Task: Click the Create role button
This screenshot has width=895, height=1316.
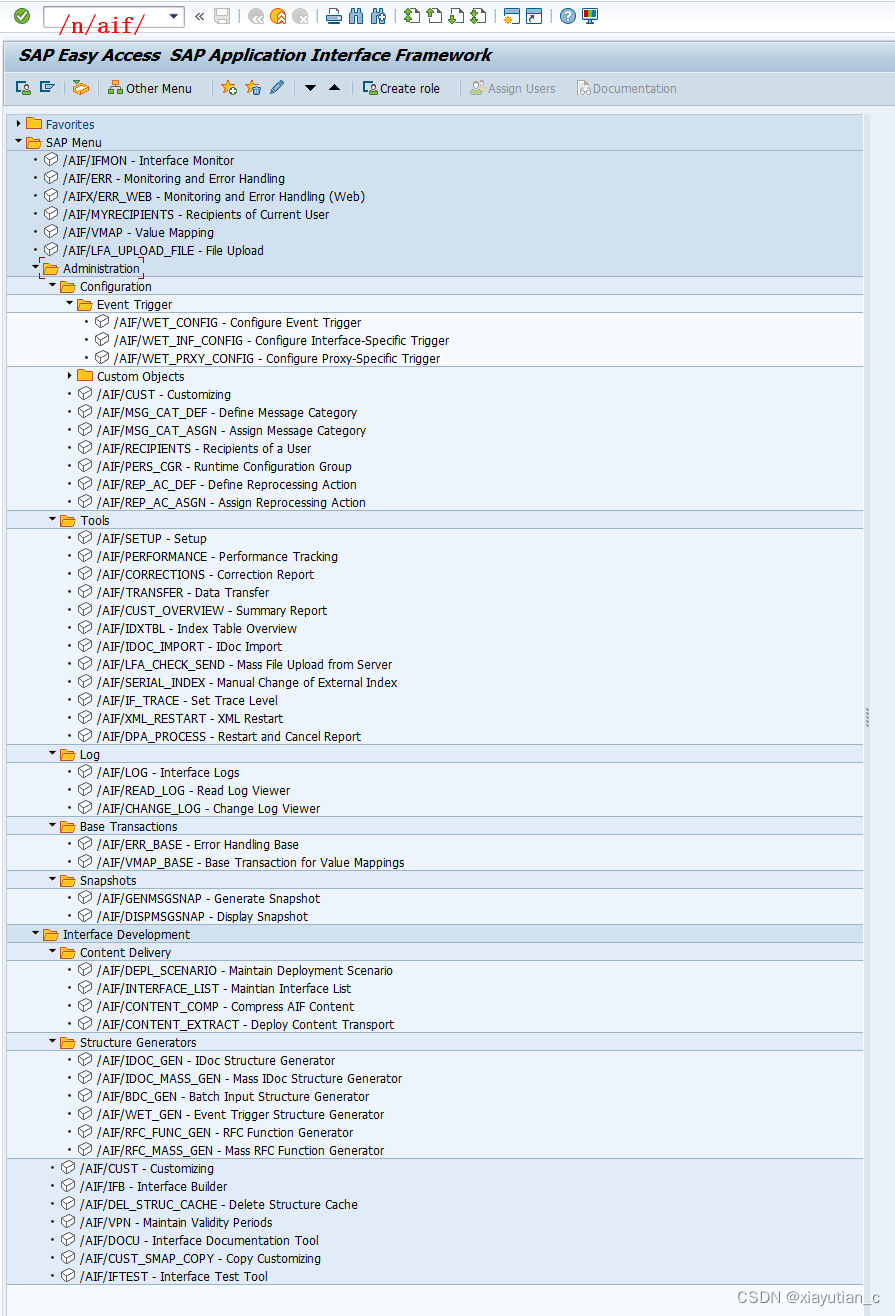Action: coord(401,88)
